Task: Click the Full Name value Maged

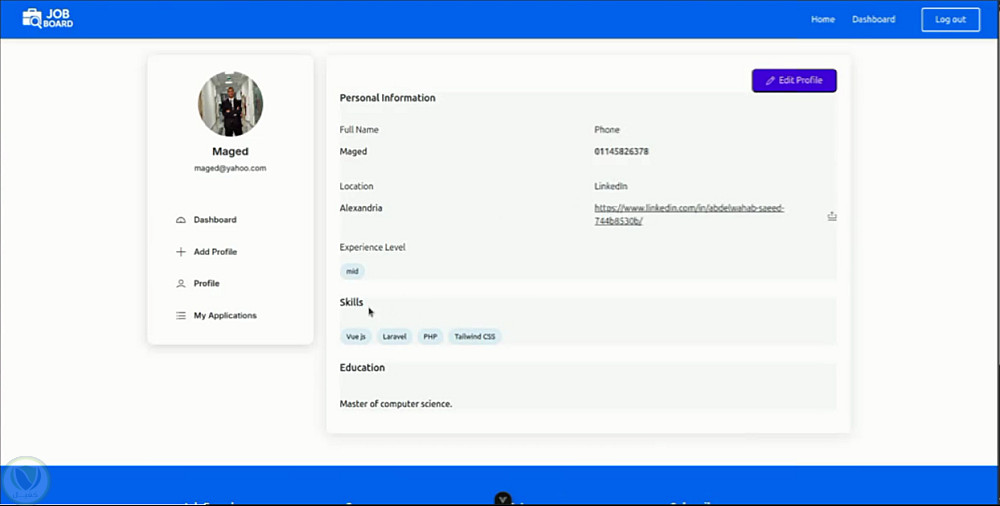Action: [x=353, y=152]
